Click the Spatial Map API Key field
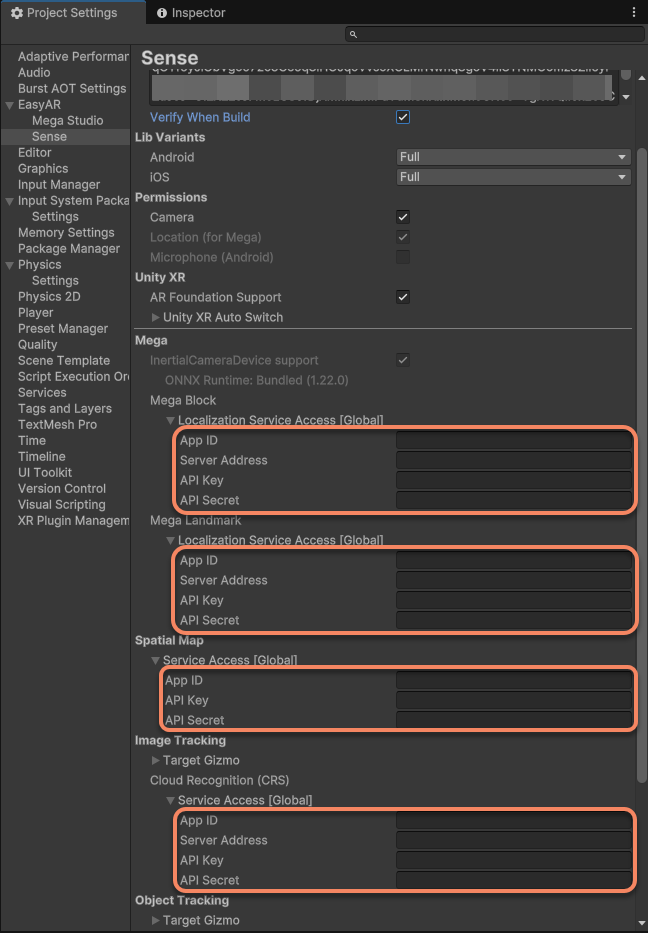This screenshot has width=648, height=933. click(x=513, y=700)
